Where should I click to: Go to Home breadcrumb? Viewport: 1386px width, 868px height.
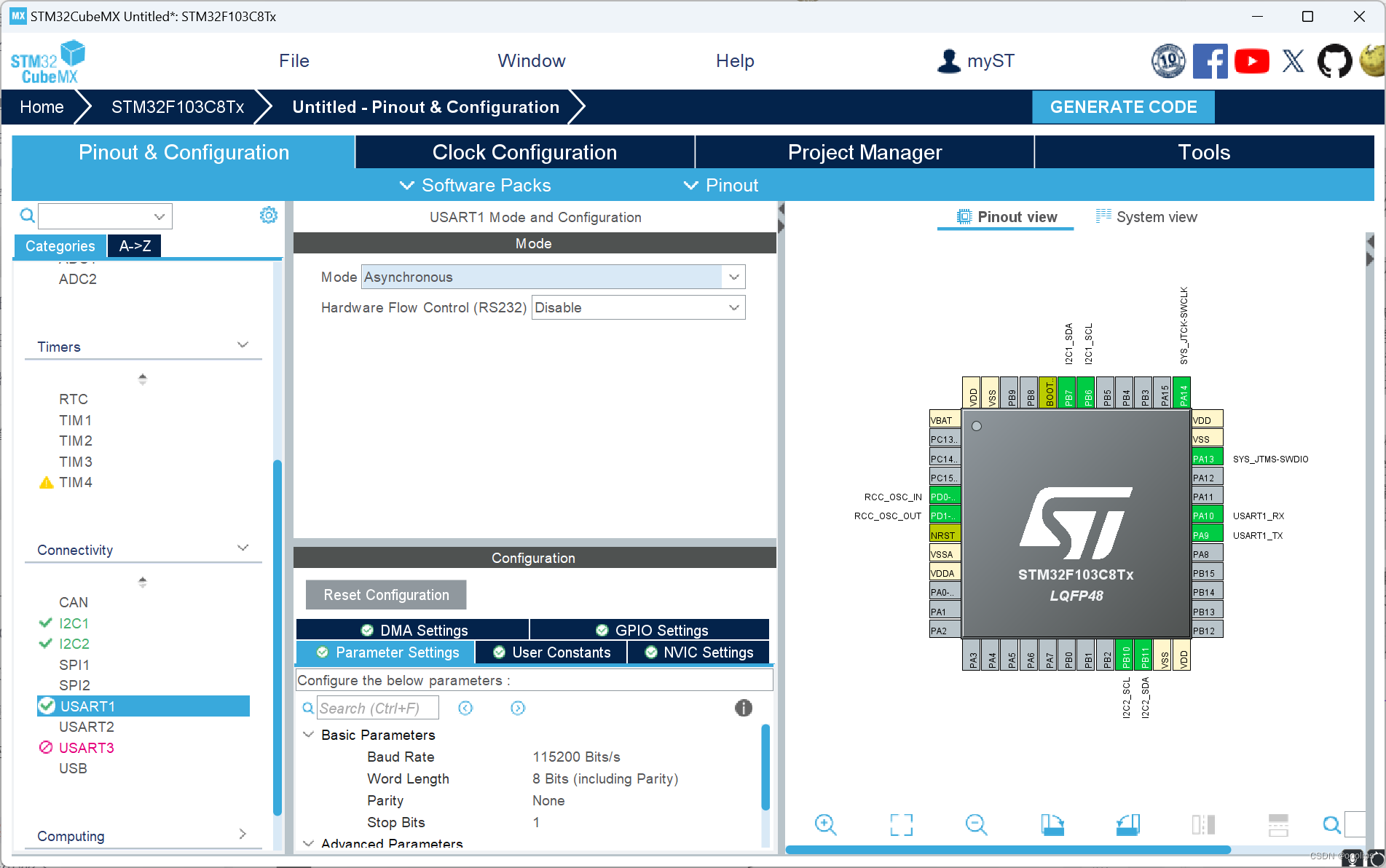click(x=42, y=107)
